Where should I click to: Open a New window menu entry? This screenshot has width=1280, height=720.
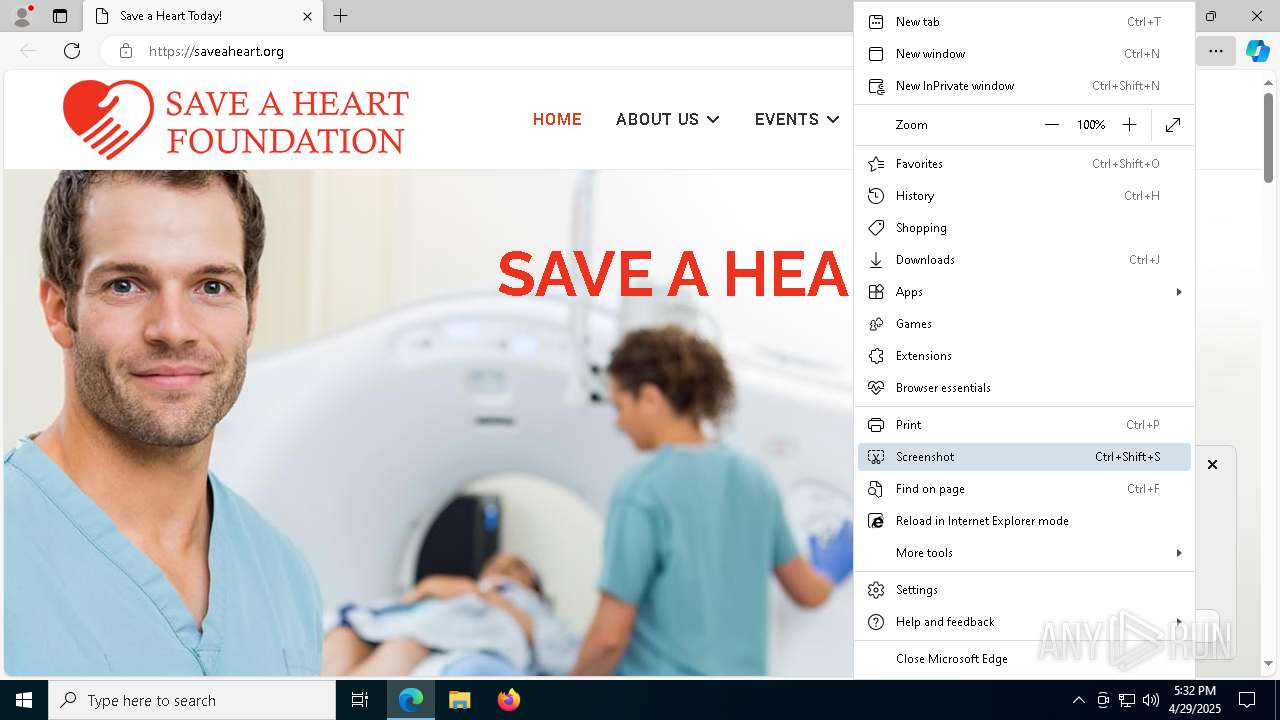1024,54
